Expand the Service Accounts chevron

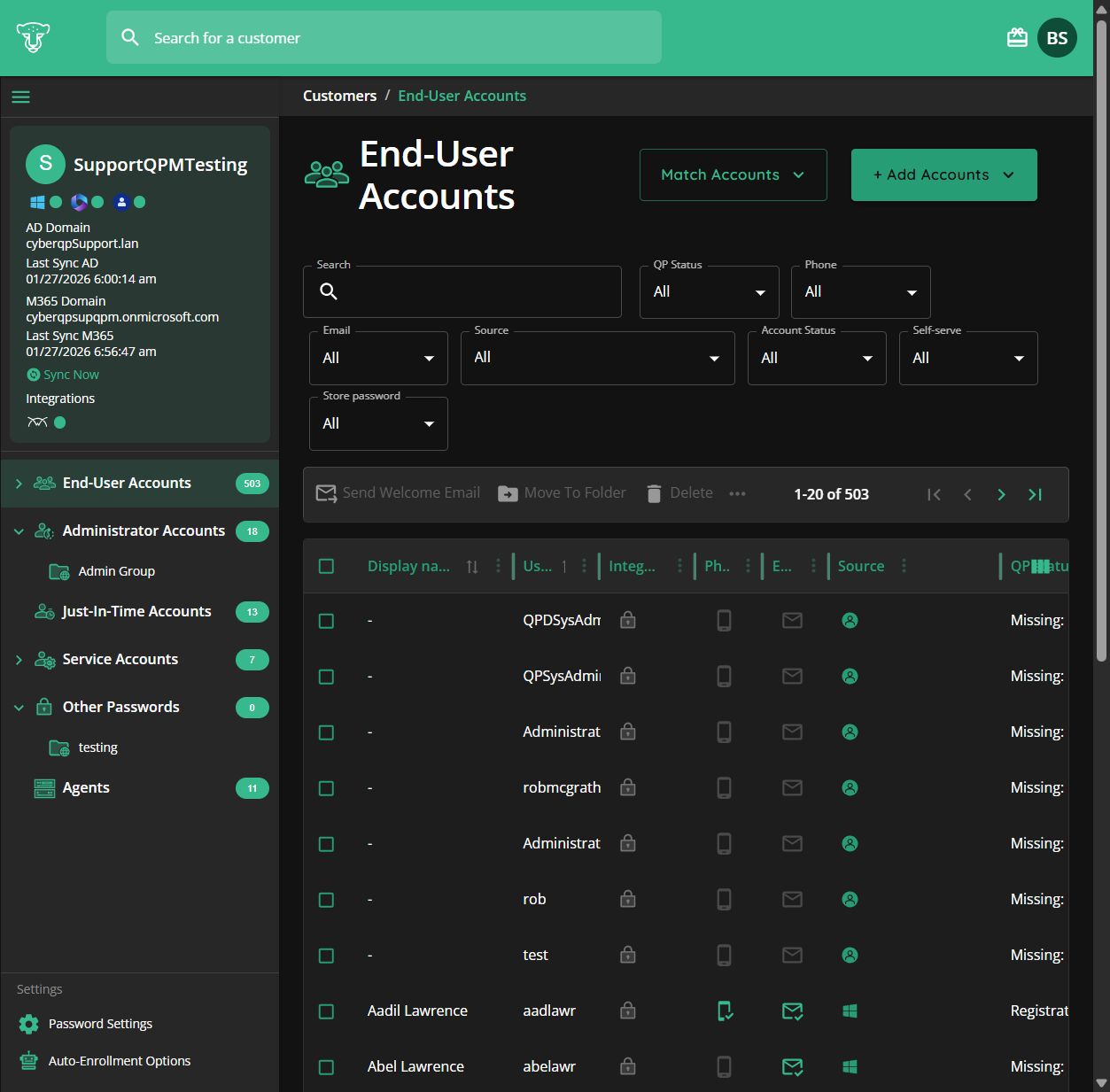coord(19,660)
